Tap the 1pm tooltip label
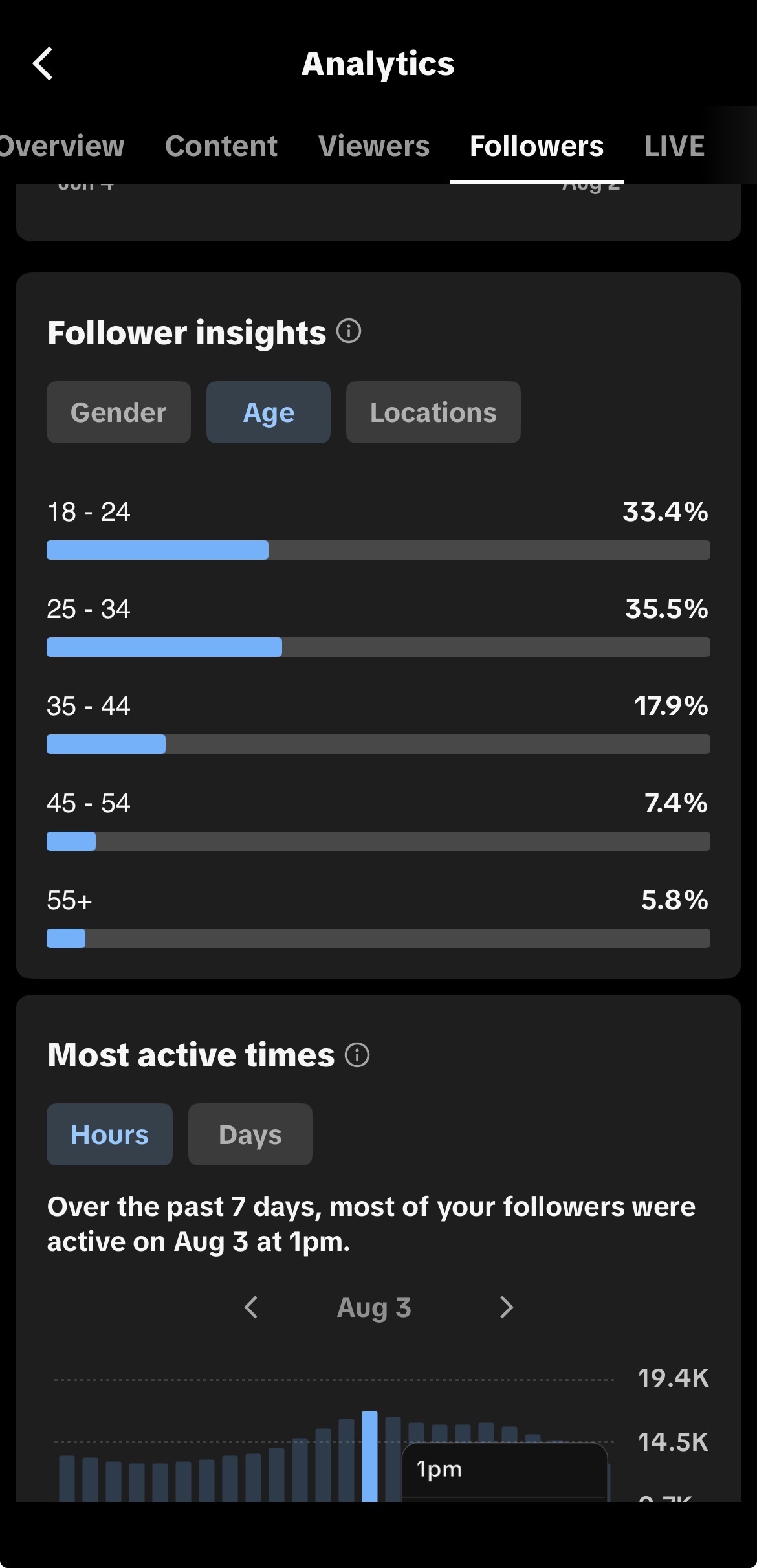Image resolution: width=757 pixels, height=1568 pixels. tap(439, 1469)
